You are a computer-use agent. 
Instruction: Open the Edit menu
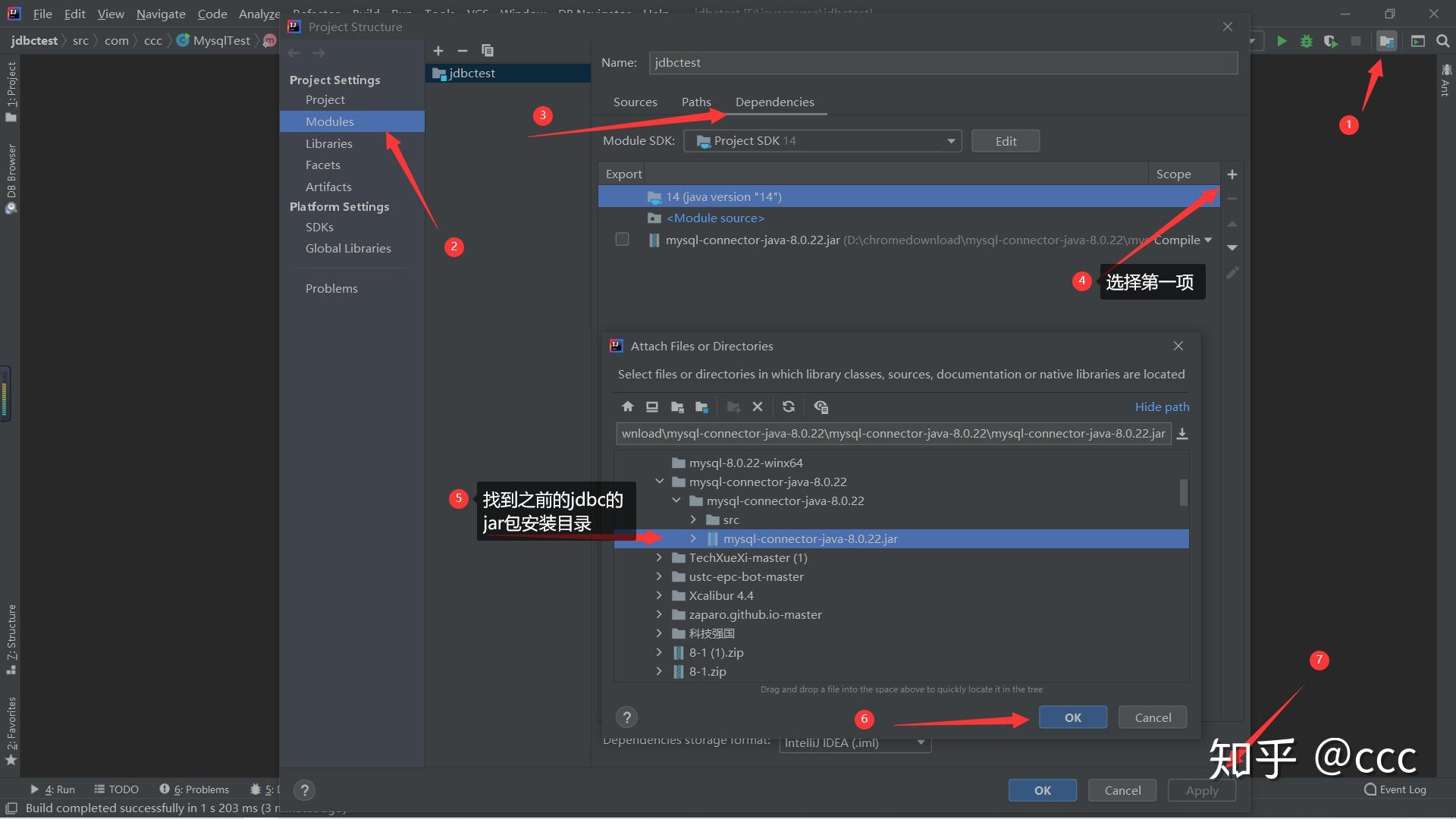pyautogui.click(x=74, y=14)
